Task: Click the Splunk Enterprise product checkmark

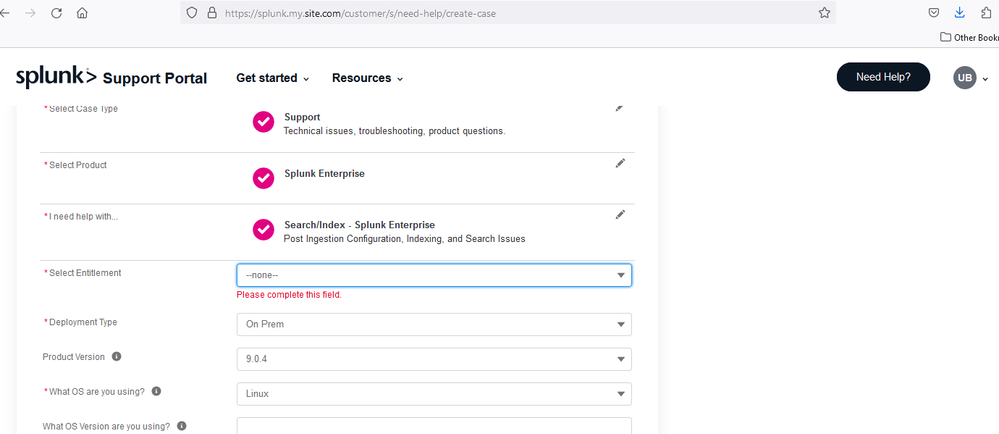Action: [x=263, y=177]
